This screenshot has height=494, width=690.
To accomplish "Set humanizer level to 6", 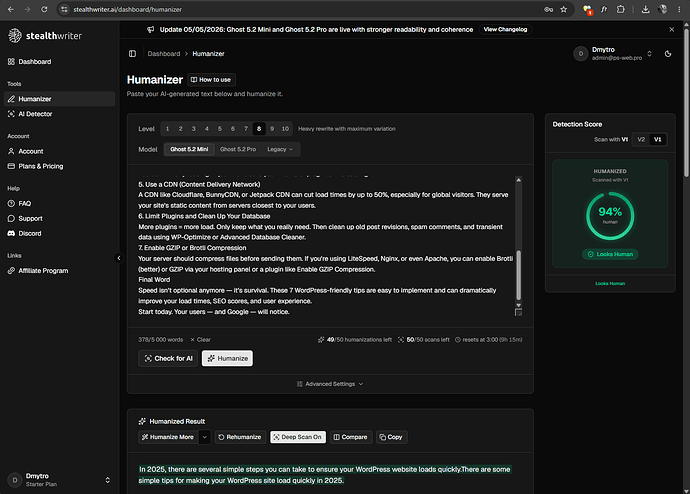I will [233, 129].
